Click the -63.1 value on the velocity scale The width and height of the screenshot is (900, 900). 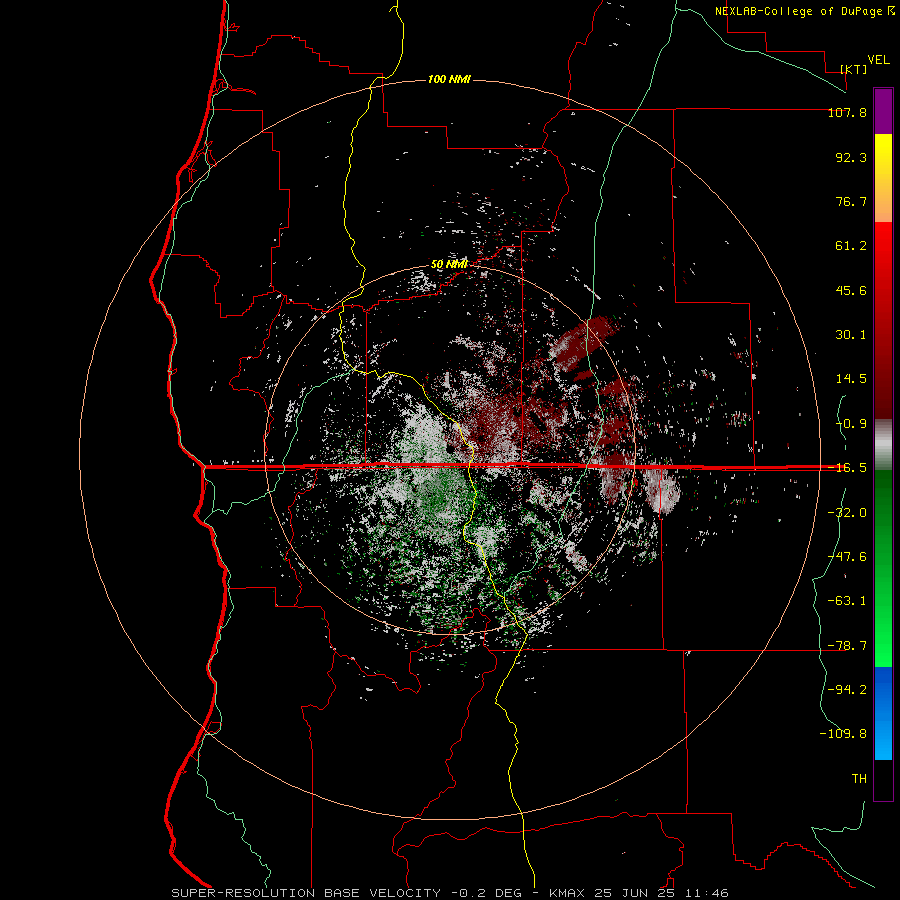847,601
